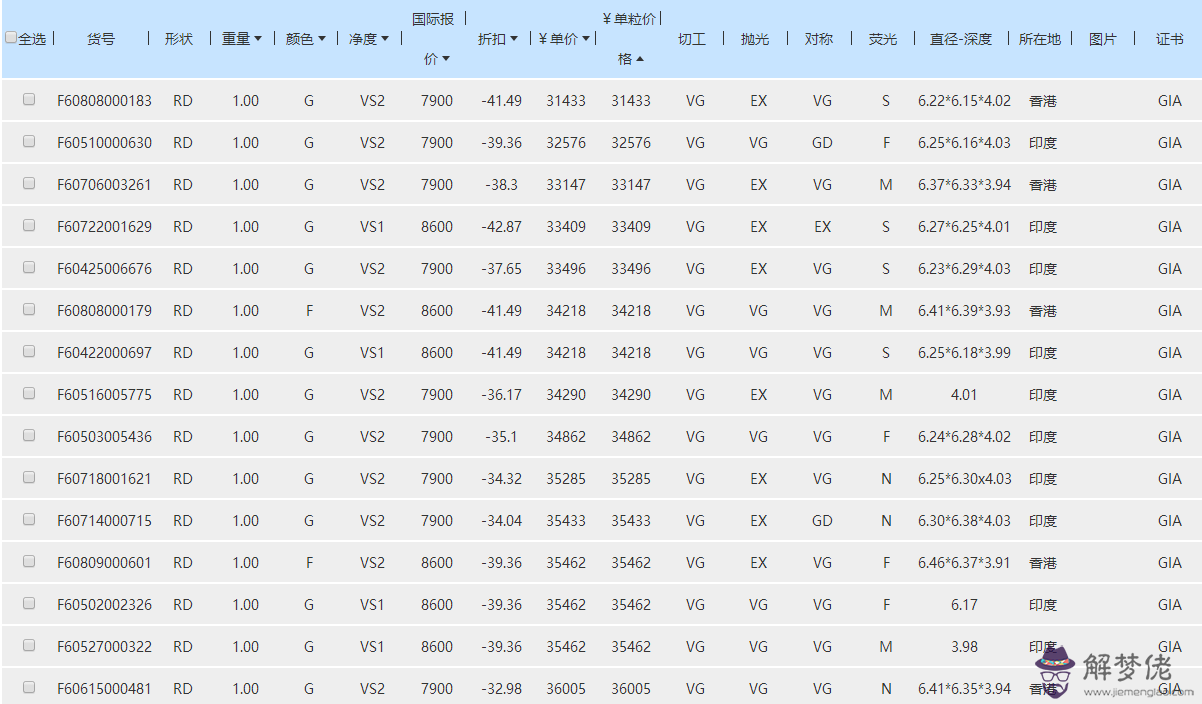Image resolution: width=1202 pixels, height=704 pixels.
Task: Tick the checkbox beside F60425006676
Action: [29, 267]
